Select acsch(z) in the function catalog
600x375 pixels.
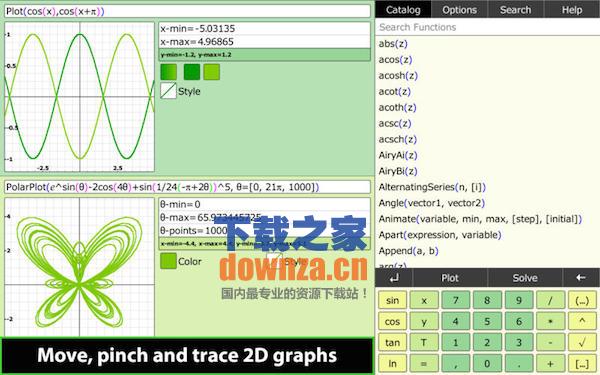point(398,139)
